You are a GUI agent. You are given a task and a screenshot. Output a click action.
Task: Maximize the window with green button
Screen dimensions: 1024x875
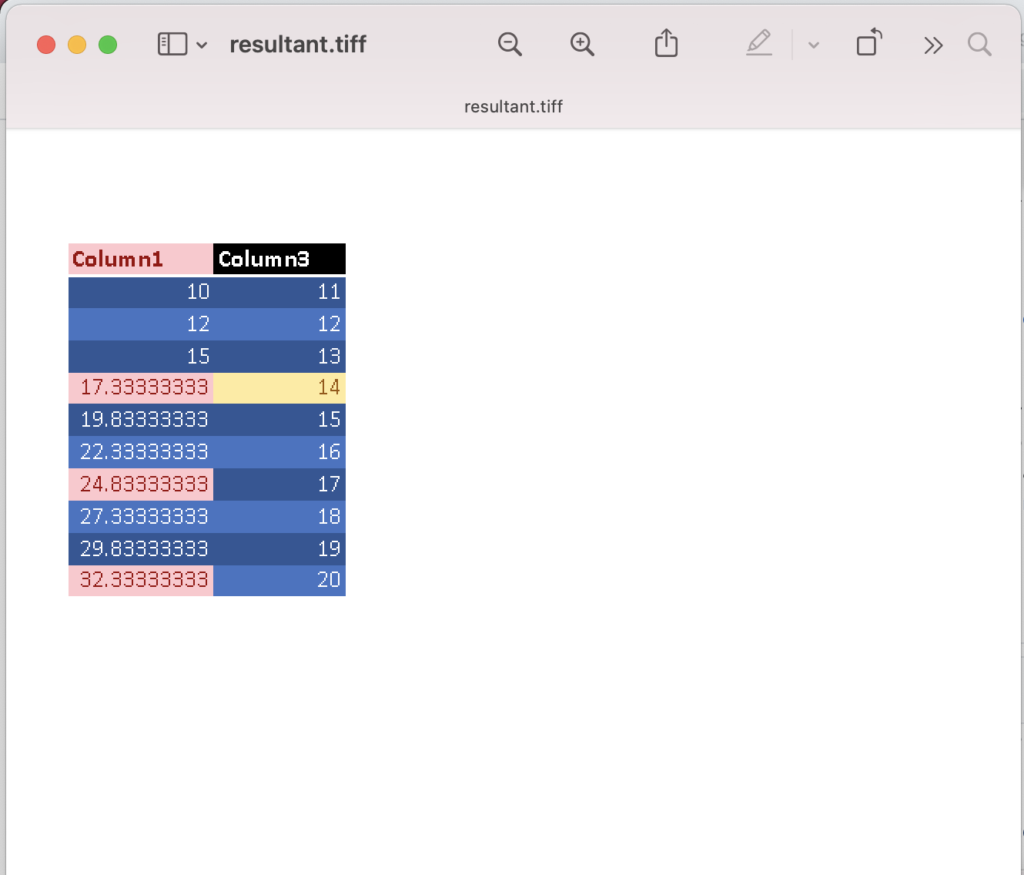pyautogui.click(x=108, y=44)
